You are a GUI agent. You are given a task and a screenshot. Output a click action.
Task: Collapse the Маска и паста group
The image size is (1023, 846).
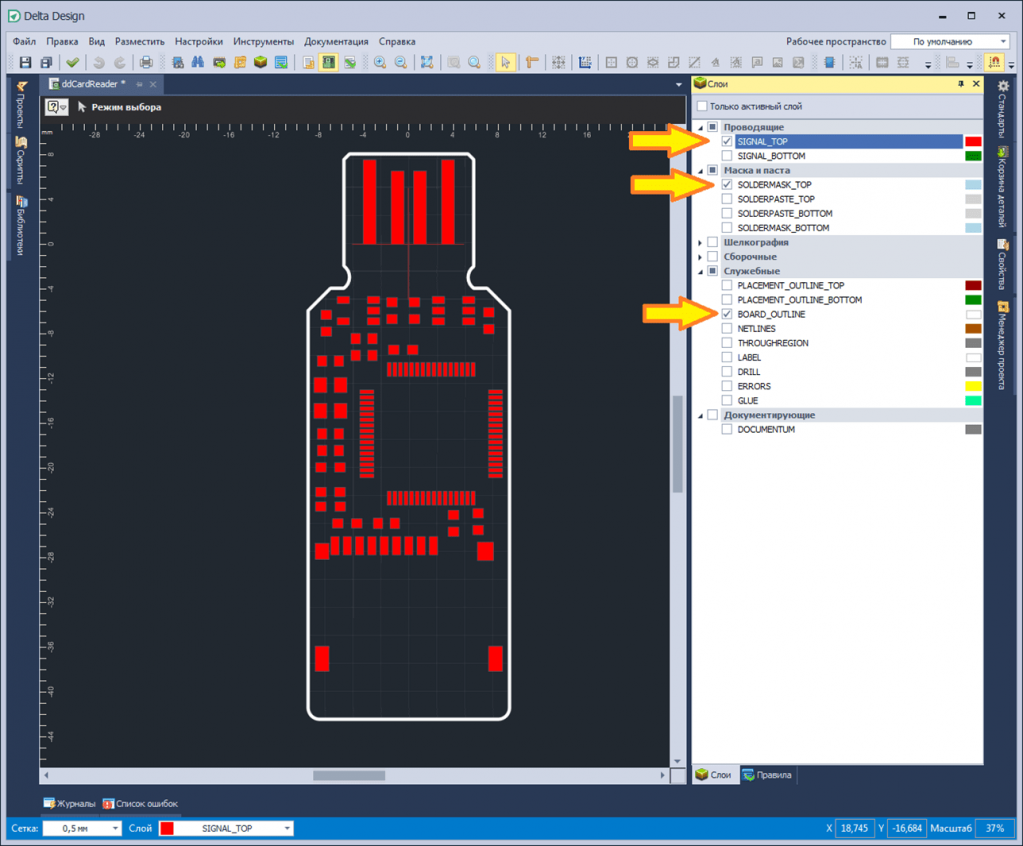coord(701,171)
